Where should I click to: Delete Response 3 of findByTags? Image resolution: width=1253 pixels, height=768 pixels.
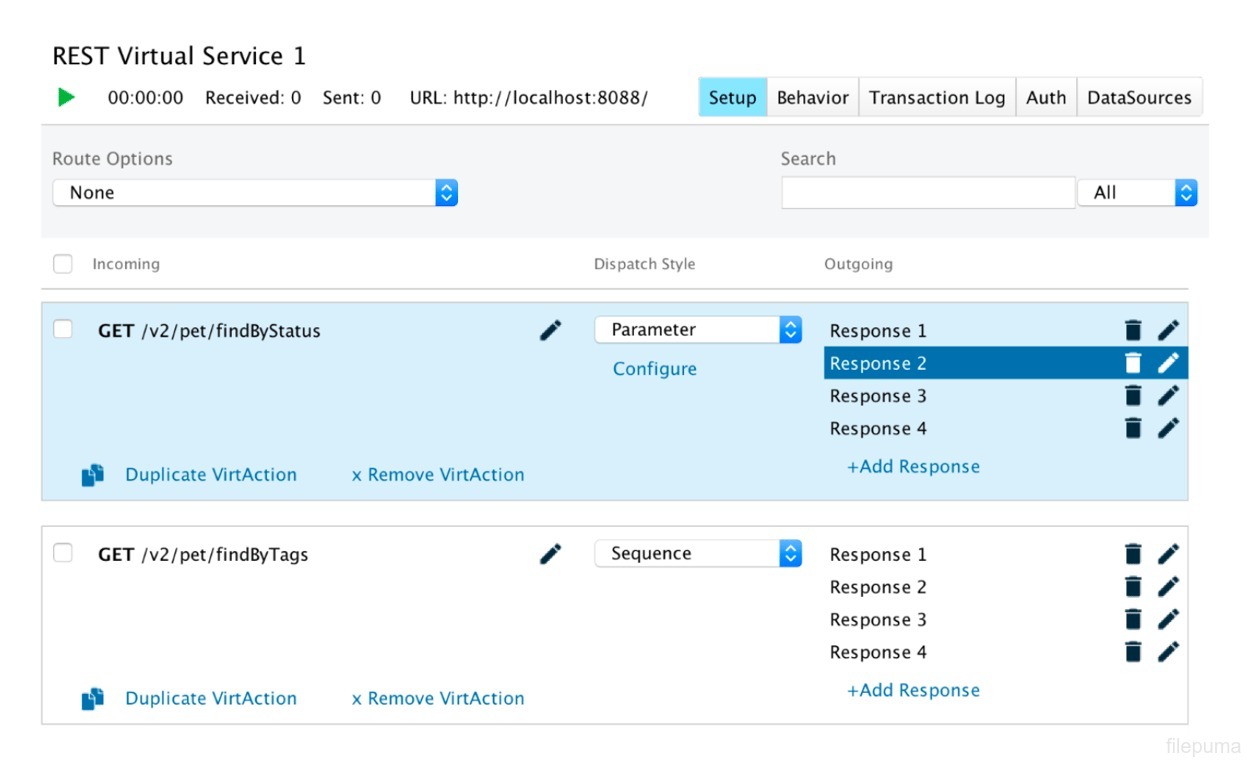coord(1132,619)
